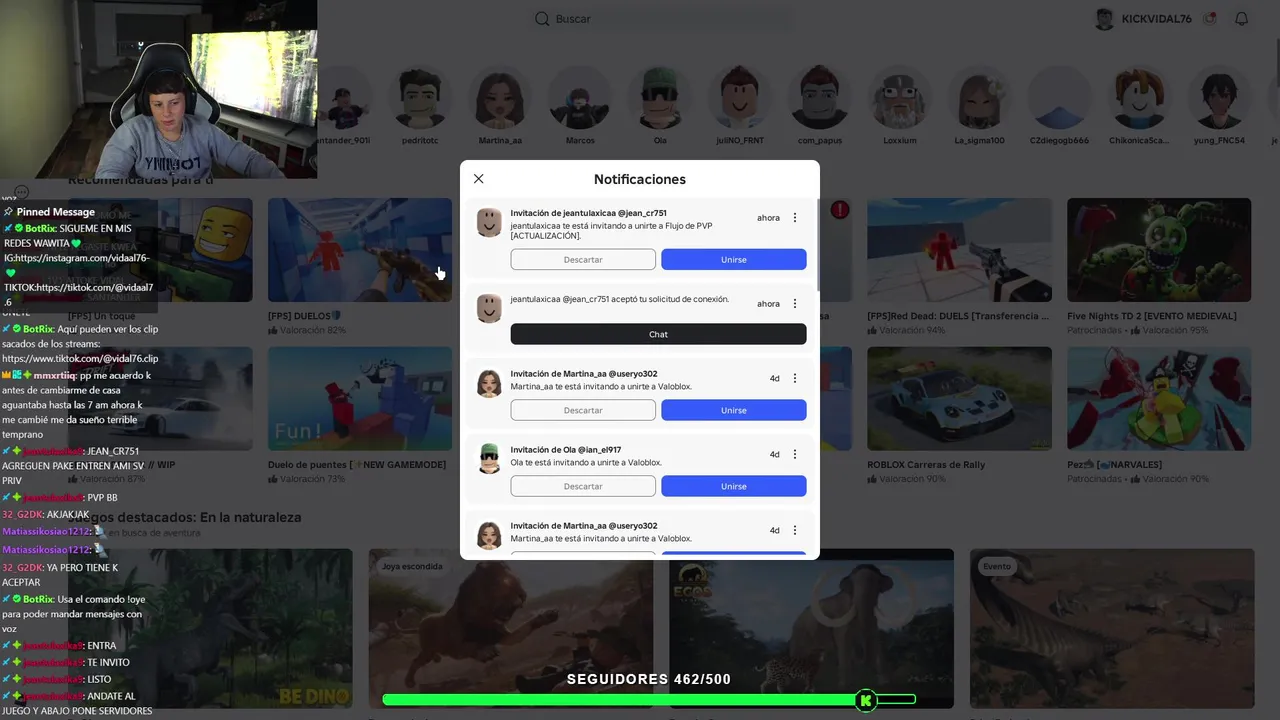1280x720 pixels.
Task: Open friend Marcos avatar
Action: 580,98
